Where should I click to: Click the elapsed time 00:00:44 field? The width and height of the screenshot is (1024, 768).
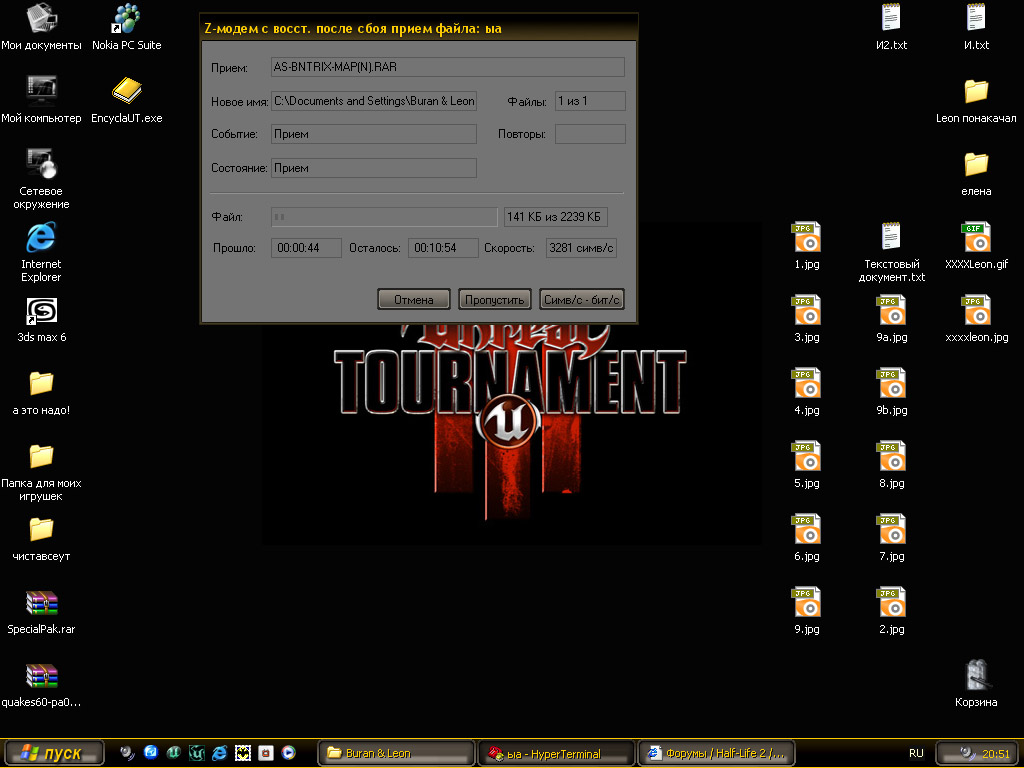306,248
